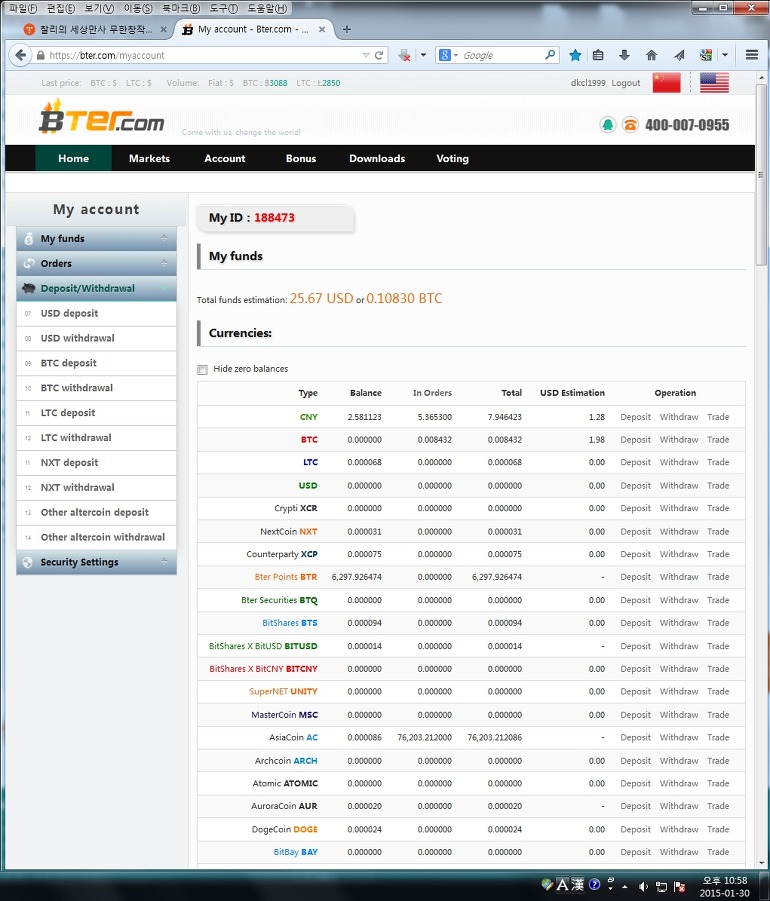Open a new tab with plus

click(346, 29)
